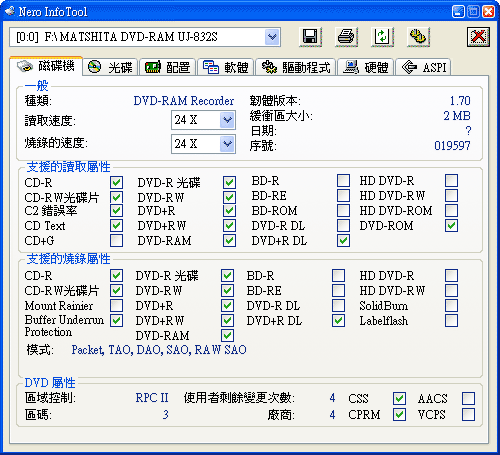
Task: Open the configuration wrench icon
Action: [418, 36]
